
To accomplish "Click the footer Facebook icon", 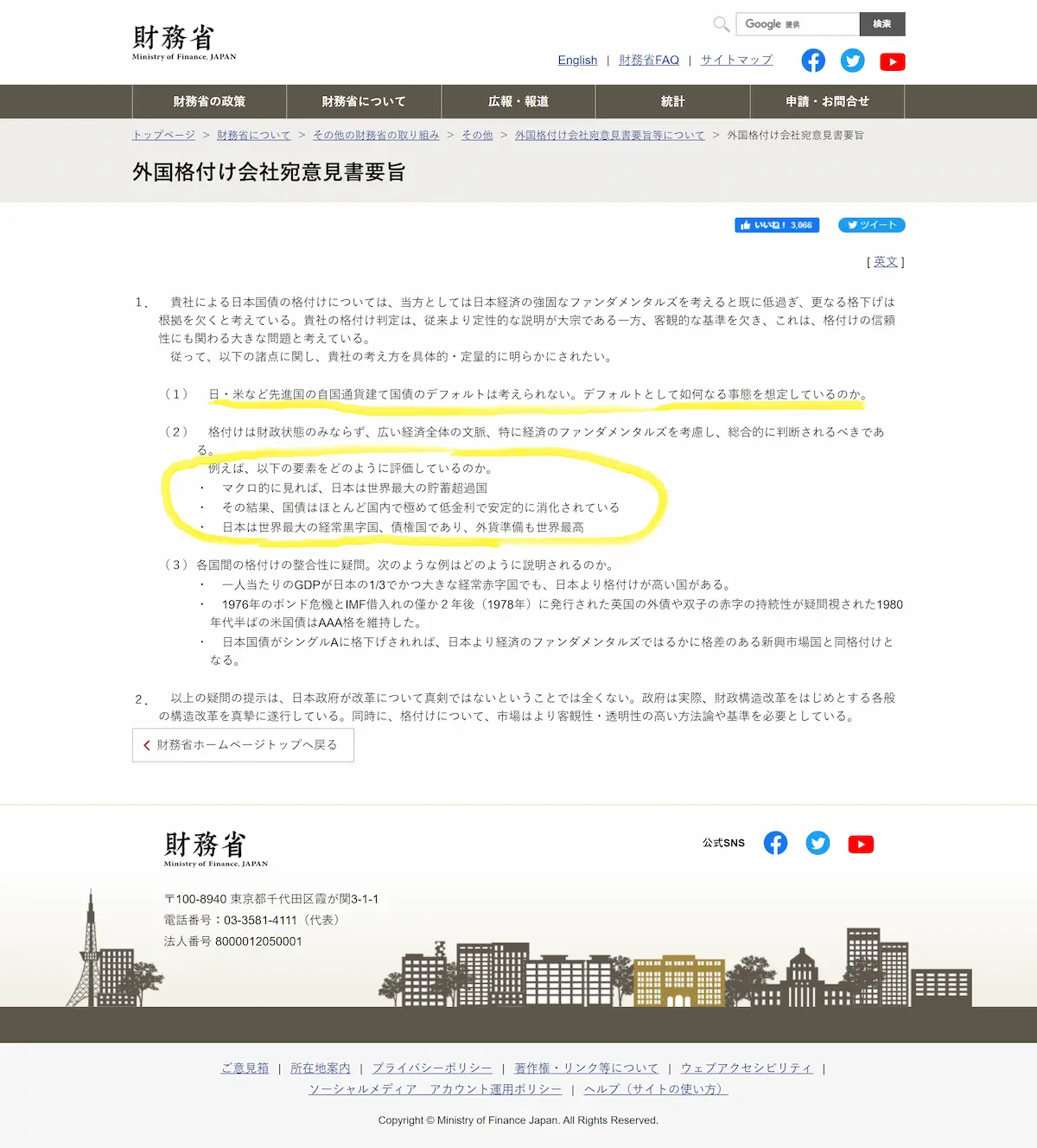I will click(776, 843).
